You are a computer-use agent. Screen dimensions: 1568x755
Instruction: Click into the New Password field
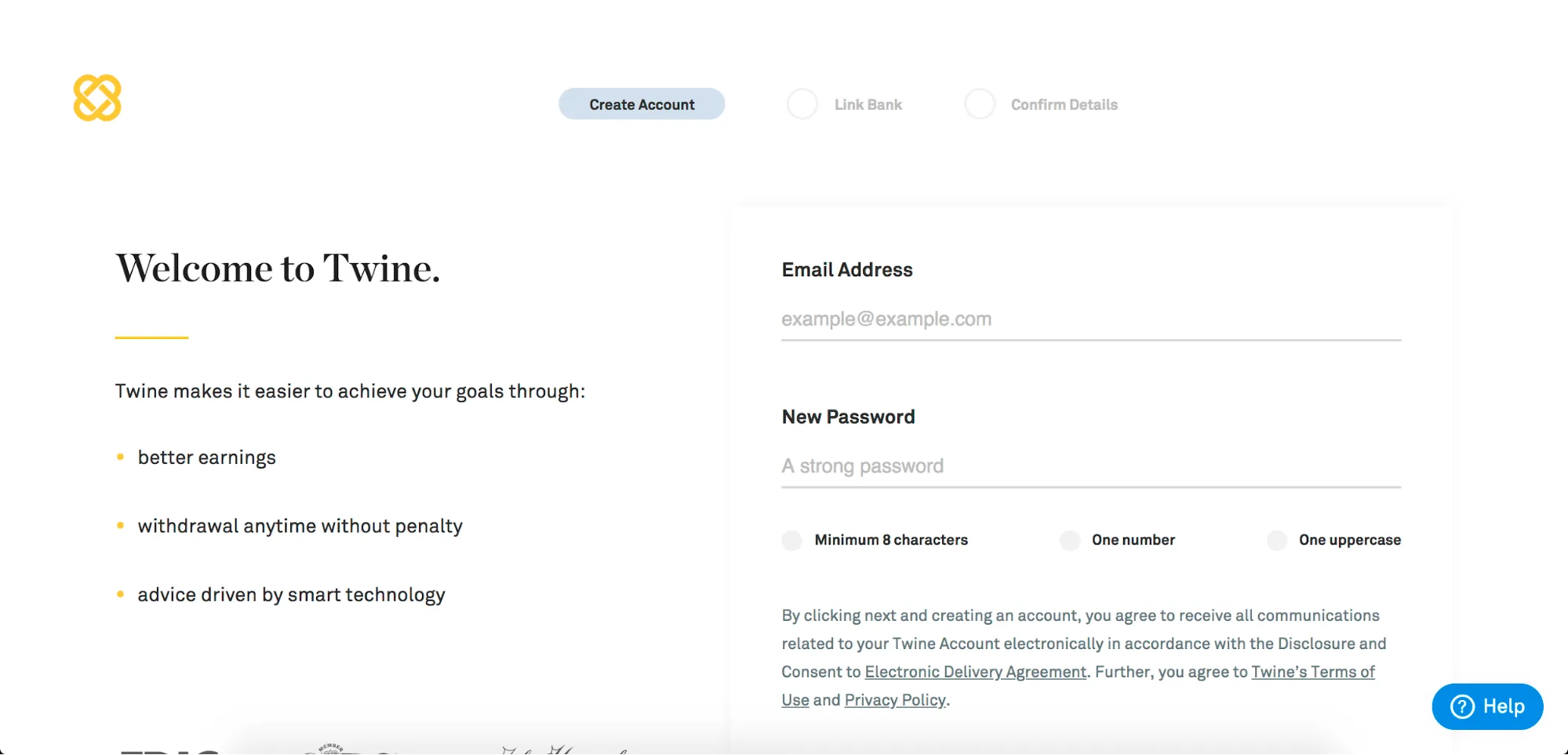click(x=1090, y=466)
